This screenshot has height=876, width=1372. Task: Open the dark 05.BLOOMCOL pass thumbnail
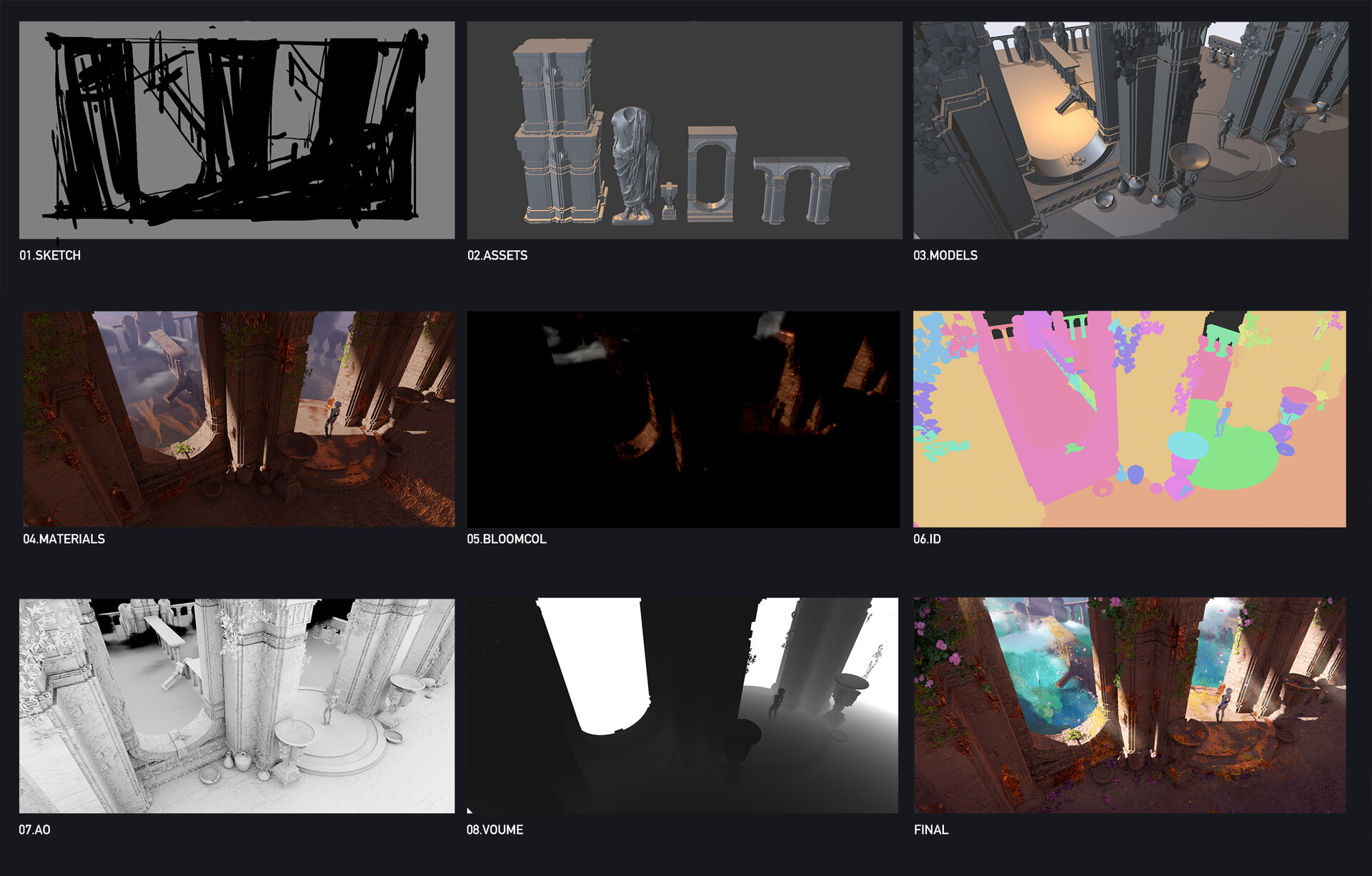(x=683, y=419)
